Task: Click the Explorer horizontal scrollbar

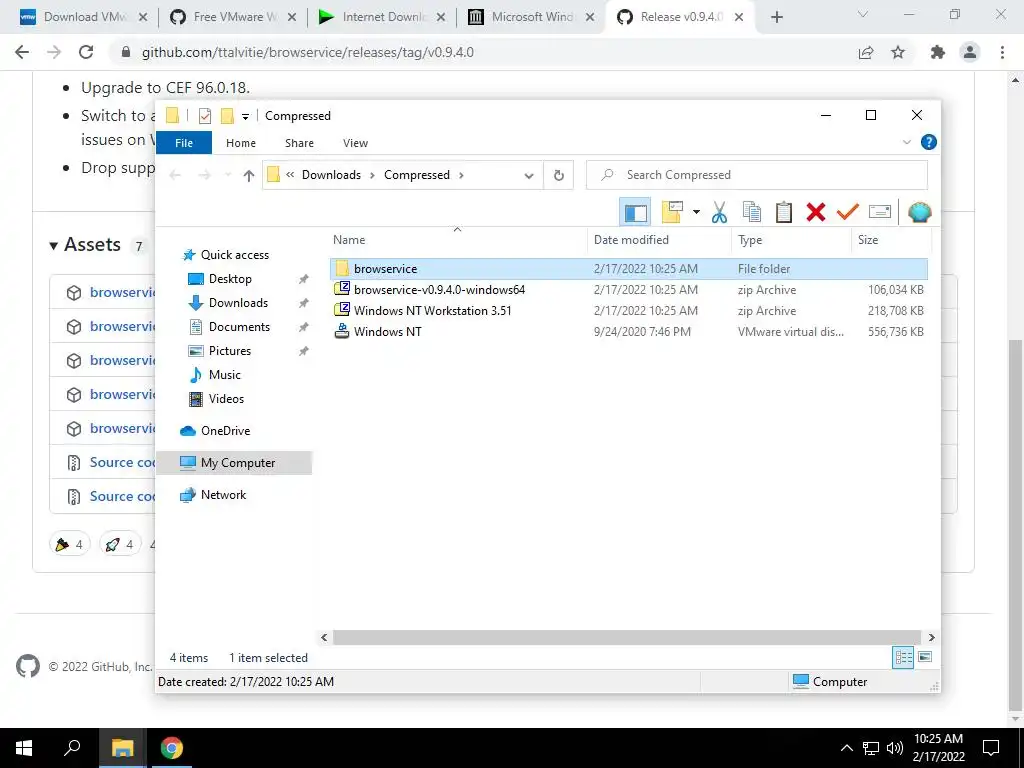Action: 626,637
